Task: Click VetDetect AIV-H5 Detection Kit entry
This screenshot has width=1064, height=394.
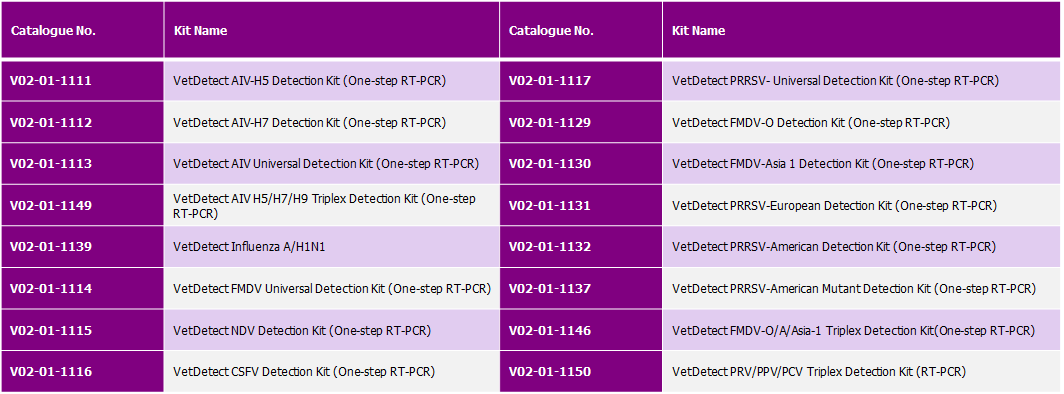Action: [x=309, y=81]
